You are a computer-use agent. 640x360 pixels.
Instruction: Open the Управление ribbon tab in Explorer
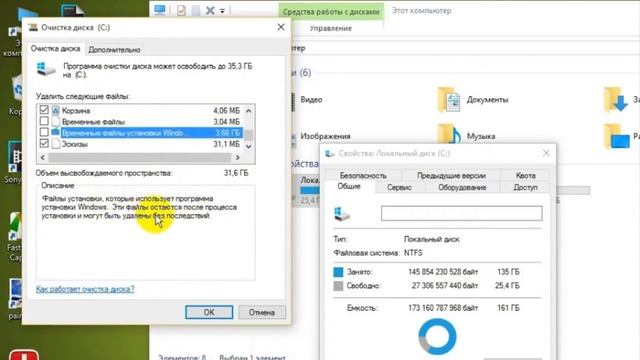pos(331,28)
